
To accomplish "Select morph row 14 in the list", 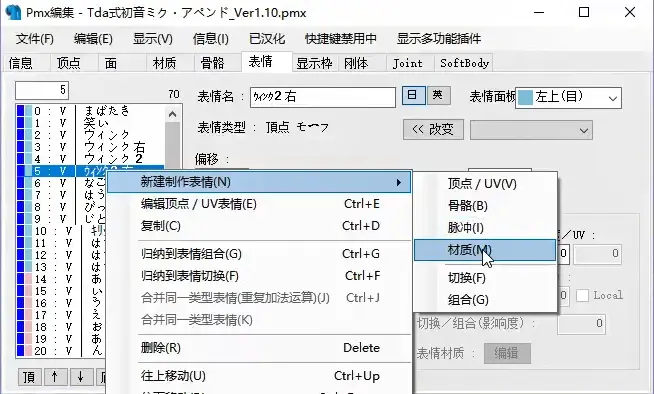I will click(x=61, y=279).
